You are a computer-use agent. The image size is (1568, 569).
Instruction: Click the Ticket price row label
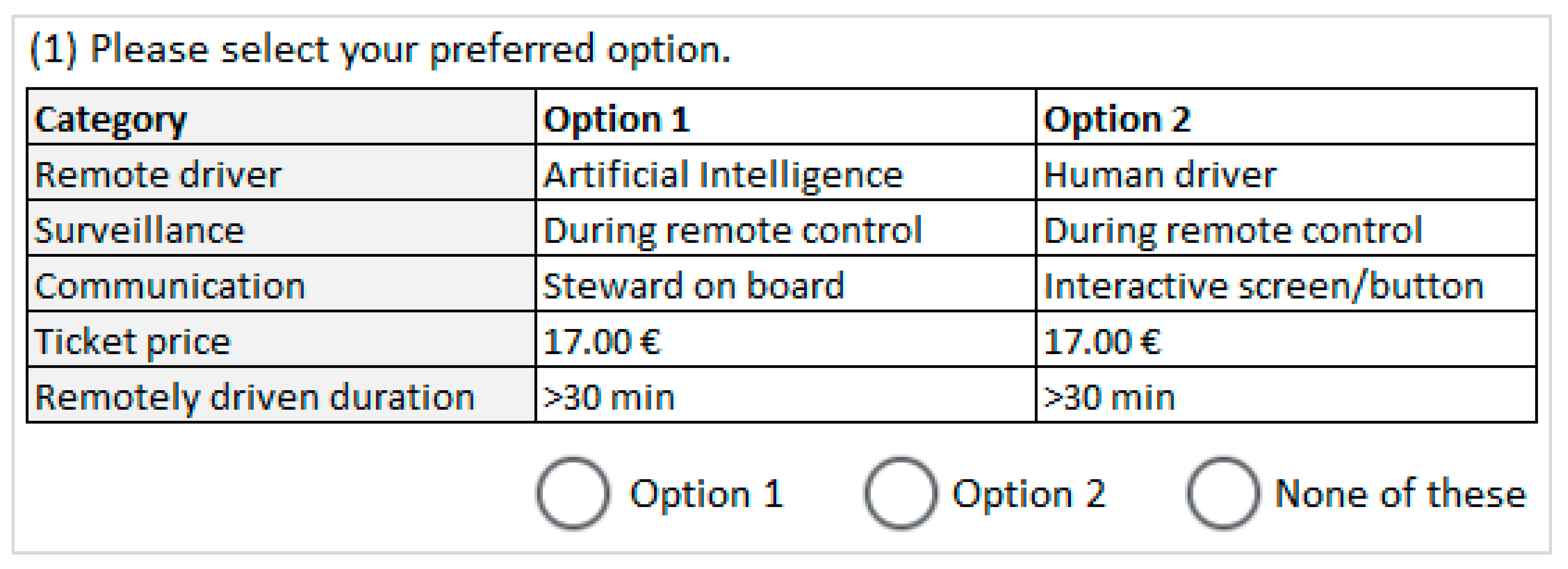tap(133, 341)
